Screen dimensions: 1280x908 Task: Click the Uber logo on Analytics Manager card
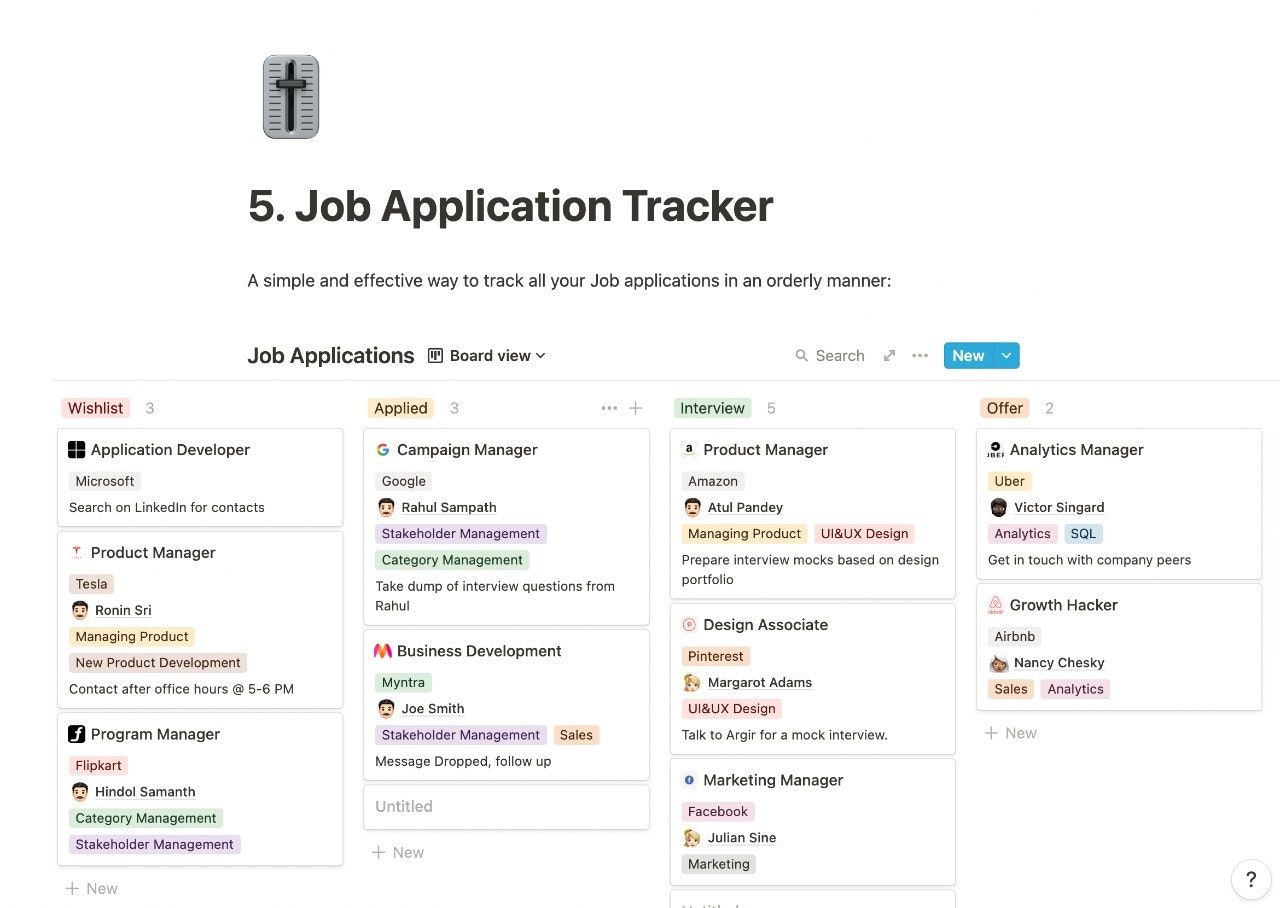pyautogui.click(x=997, y=450)
